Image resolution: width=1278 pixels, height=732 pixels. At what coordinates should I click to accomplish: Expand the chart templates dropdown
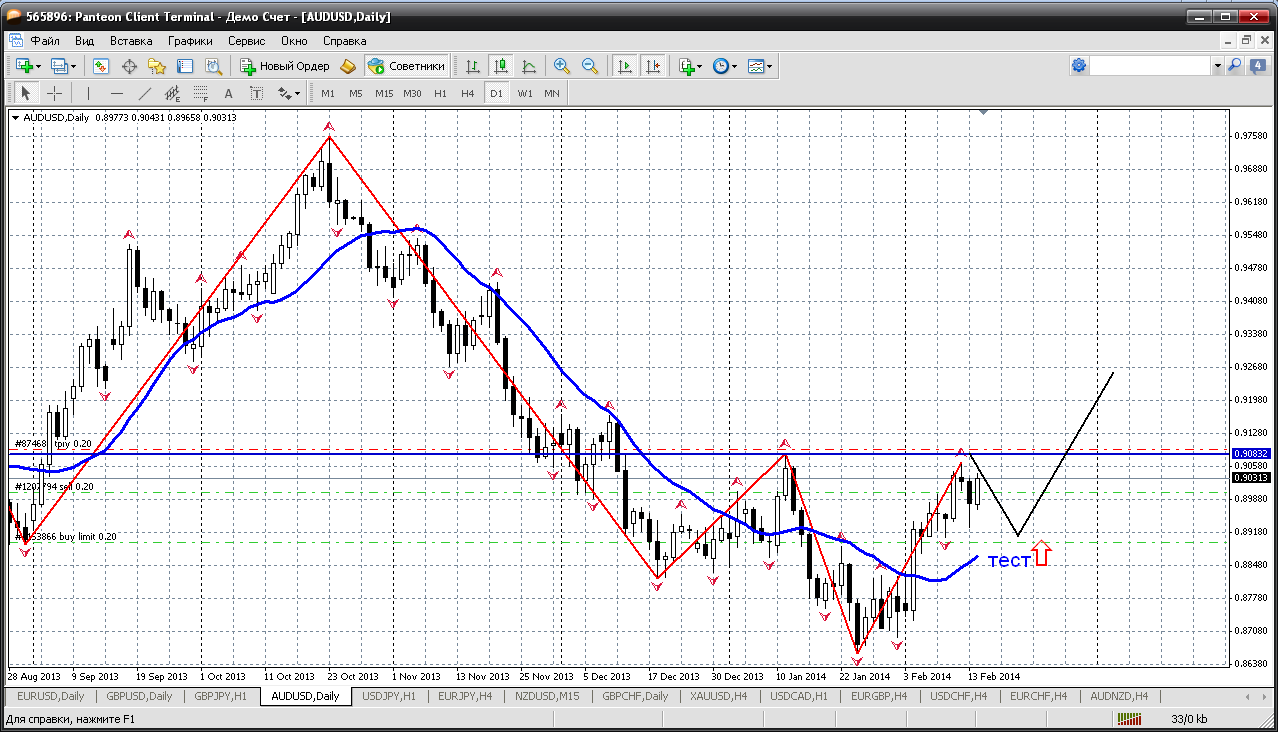point(770,66)
